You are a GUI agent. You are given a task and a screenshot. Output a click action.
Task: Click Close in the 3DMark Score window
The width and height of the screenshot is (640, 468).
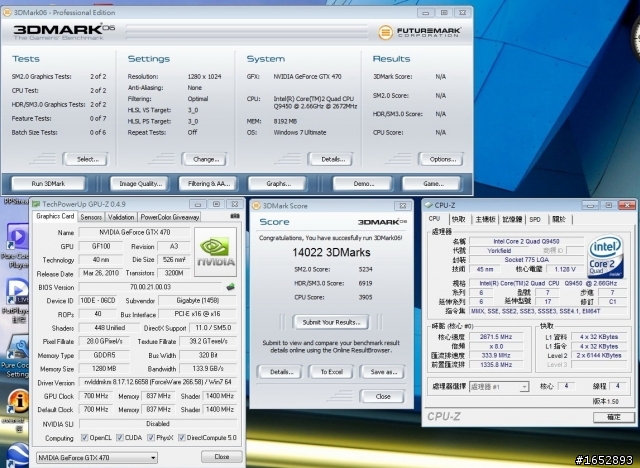(x=383, y=396)
